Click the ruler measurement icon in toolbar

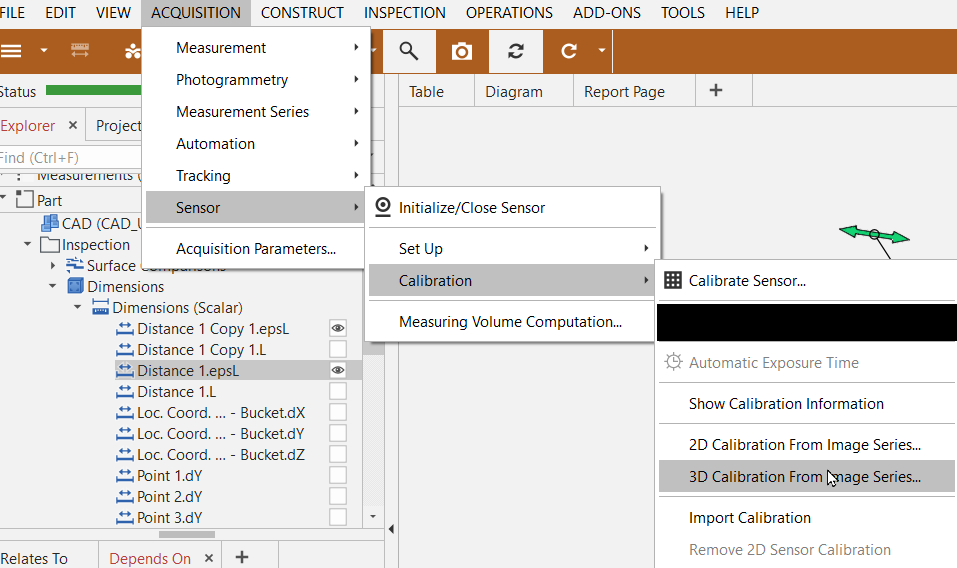80,51
